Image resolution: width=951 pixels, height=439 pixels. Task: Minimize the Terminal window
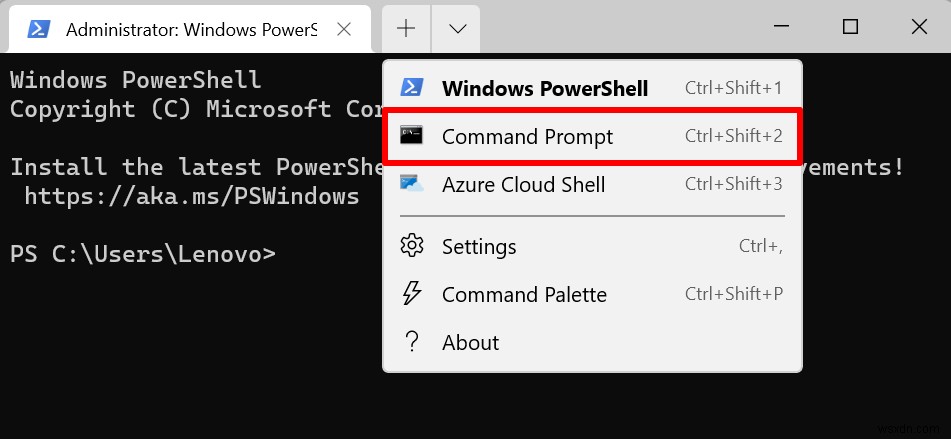(x=781, y=27)
